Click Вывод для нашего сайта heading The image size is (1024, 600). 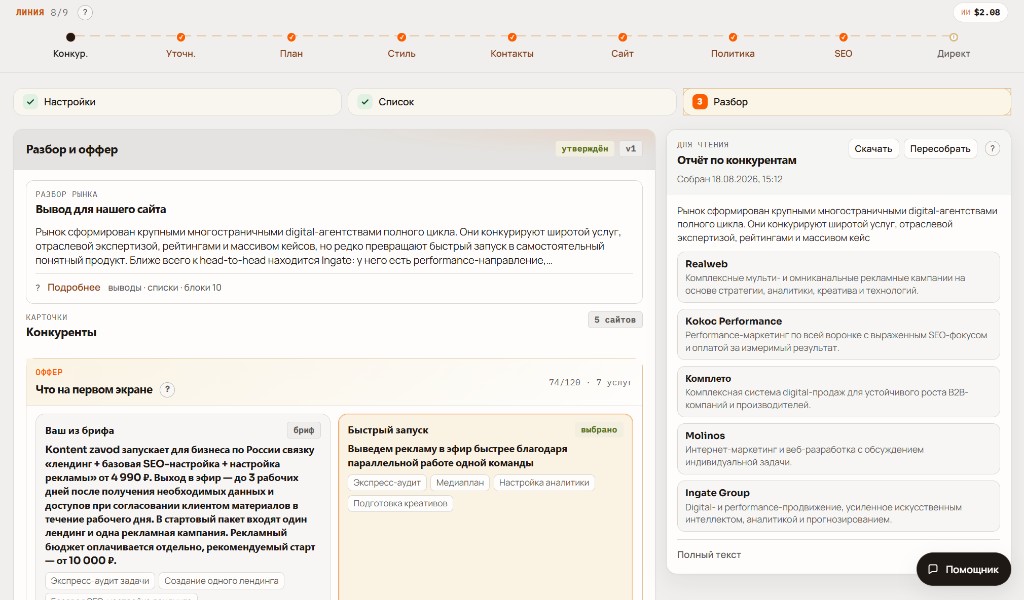click(x=101, y=210)
